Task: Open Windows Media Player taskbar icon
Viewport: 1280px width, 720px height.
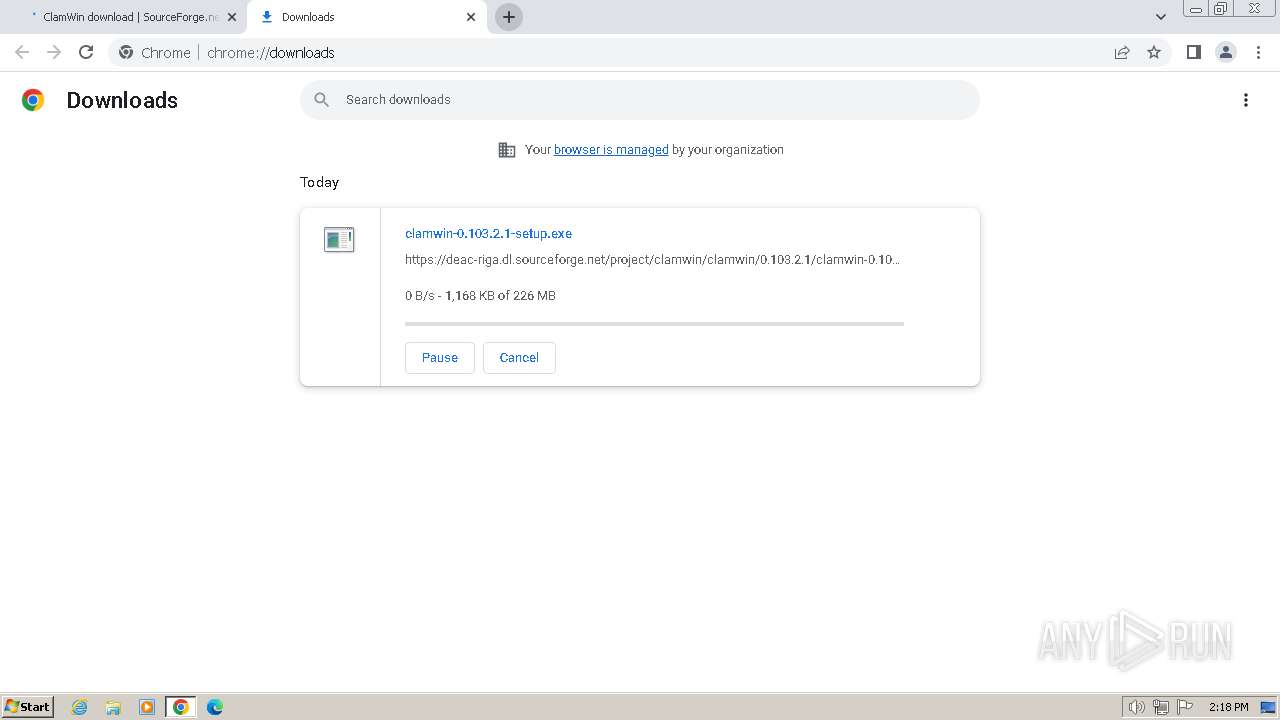Action: pyautogui.click(x=147, y=707)
